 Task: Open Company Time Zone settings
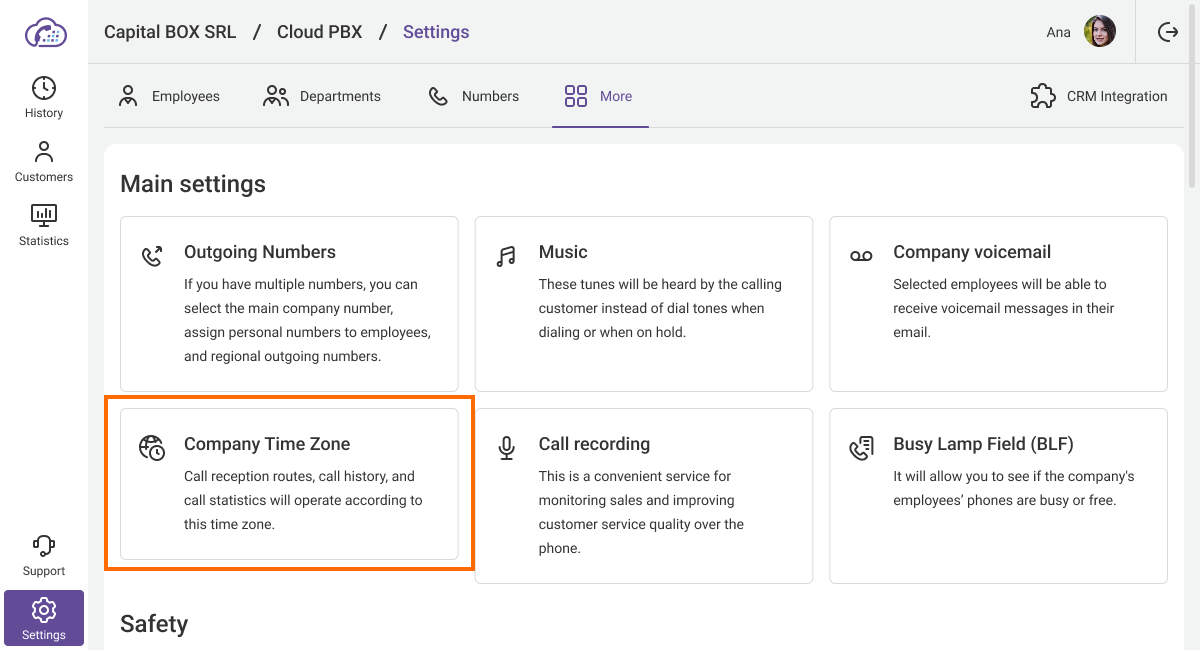point(289,484)
